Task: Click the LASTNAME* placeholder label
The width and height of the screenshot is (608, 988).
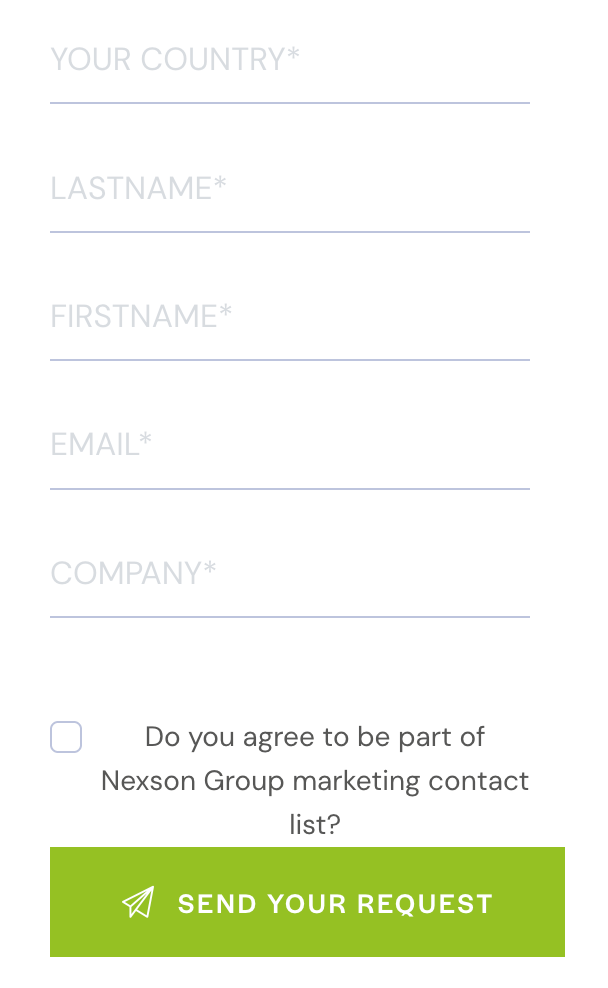Action: point(138,188)
